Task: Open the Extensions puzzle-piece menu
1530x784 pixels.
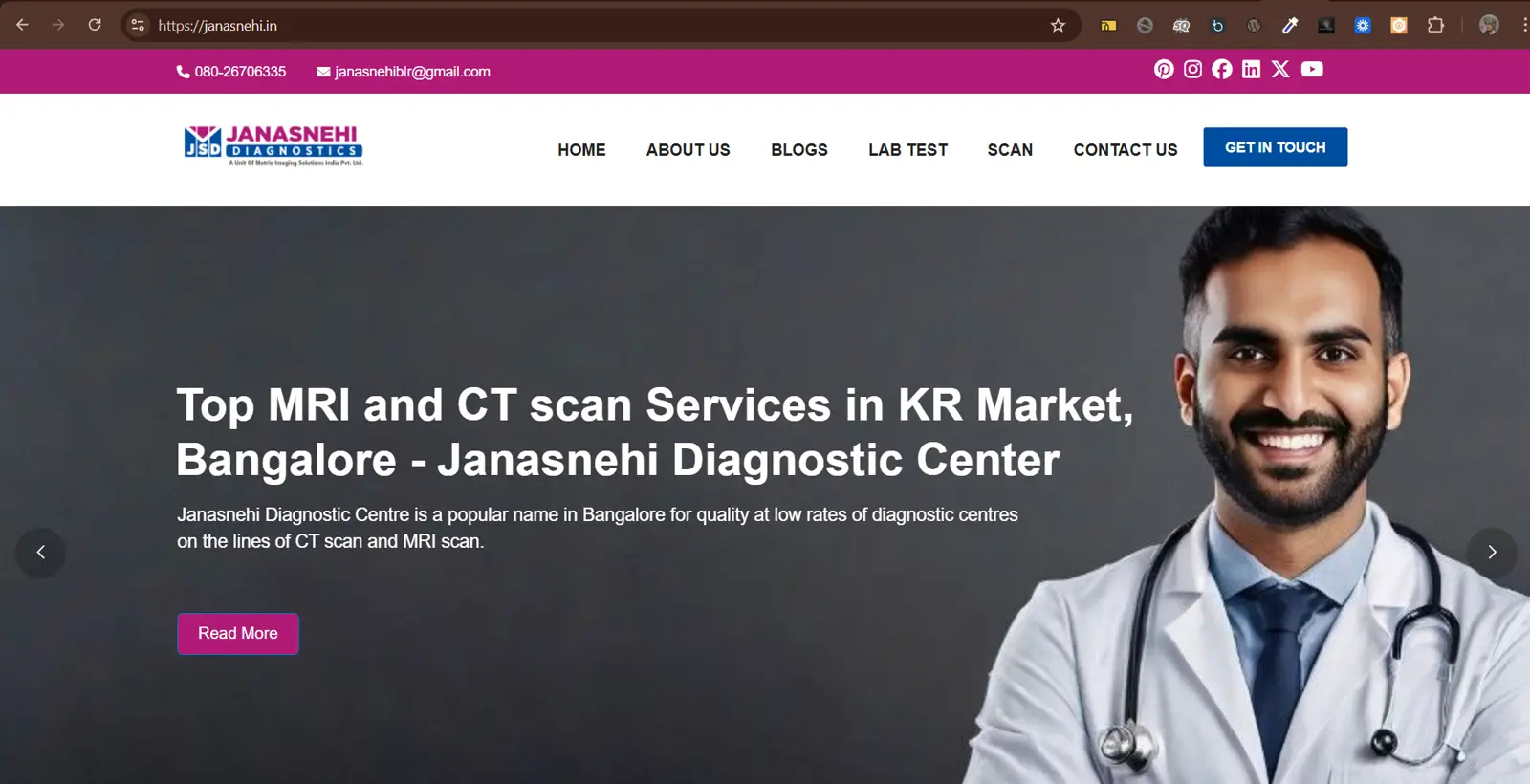Action: click(1435, 26)
